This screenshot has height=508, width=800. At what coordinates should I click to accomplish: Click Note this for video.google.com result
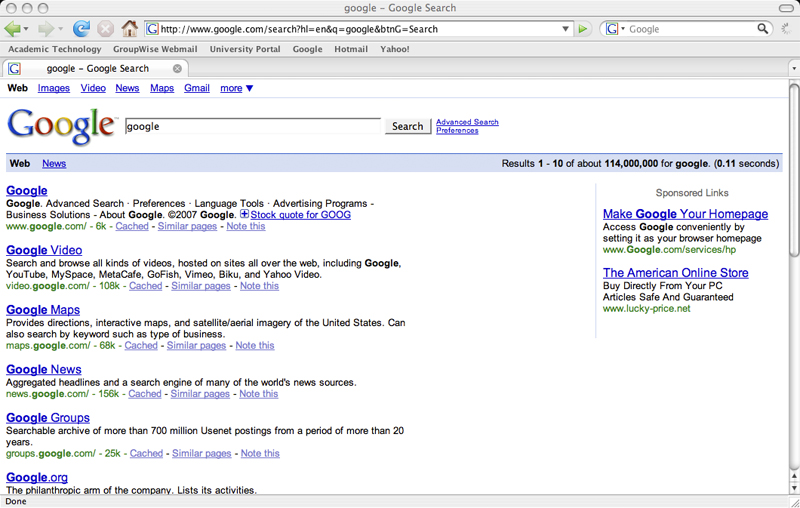259,286
